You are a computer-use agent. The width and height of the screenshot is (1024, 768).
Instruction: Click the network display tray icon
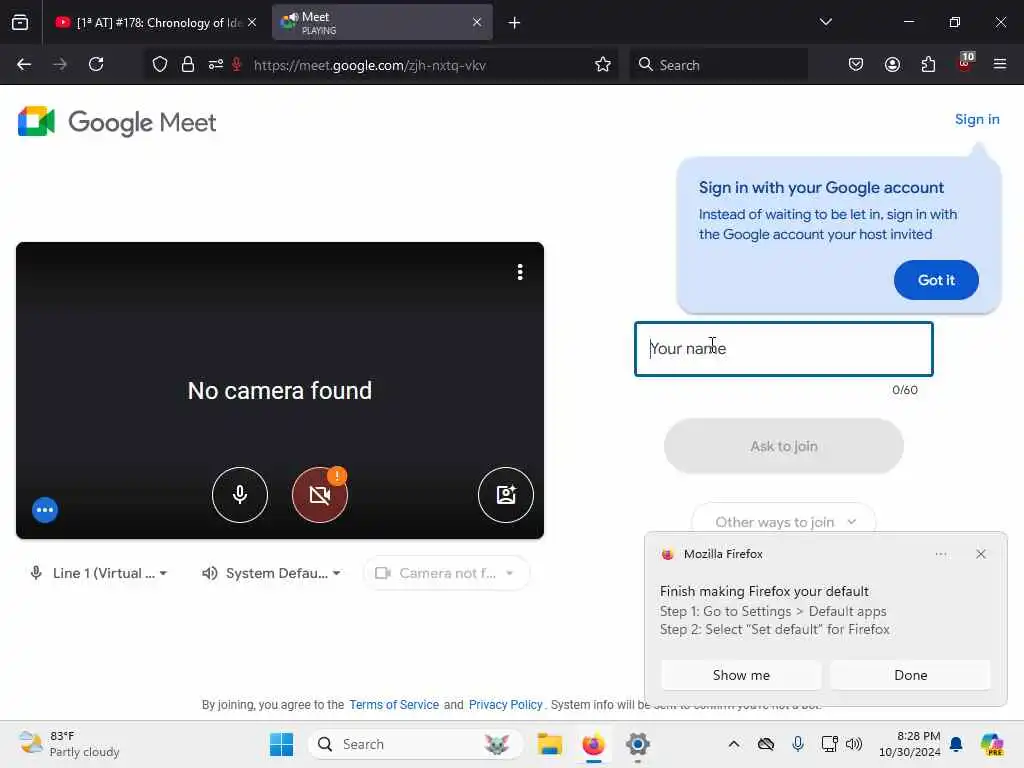(829, 744)
